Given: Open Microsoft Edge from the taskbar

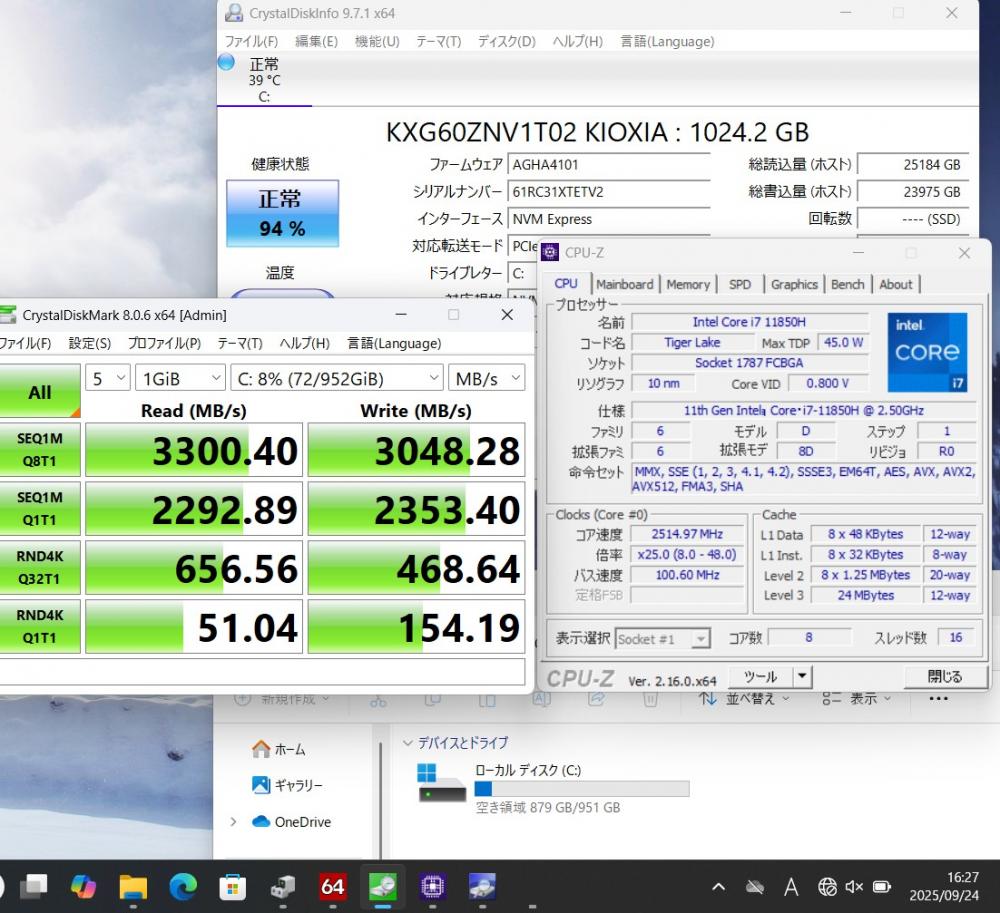Looking at the screenshot, I should [x=183, y=886].
